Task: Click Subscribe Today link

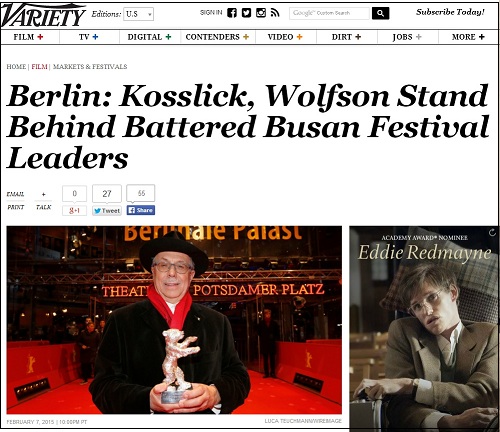Action: coord(450,12)
